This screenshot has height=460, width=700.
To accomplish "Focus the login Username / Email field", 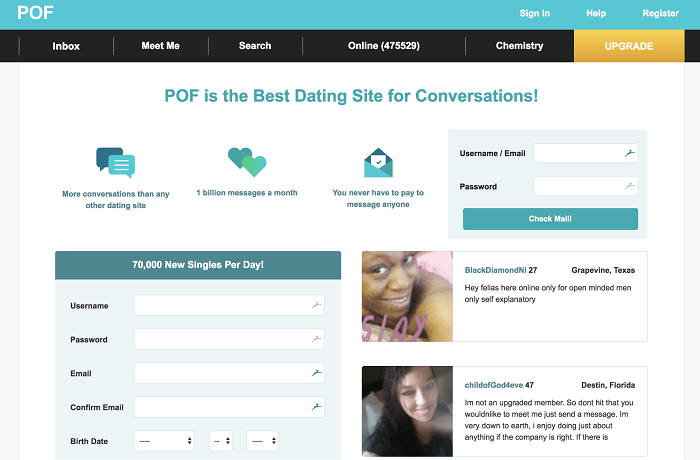I will click(585, 153).
